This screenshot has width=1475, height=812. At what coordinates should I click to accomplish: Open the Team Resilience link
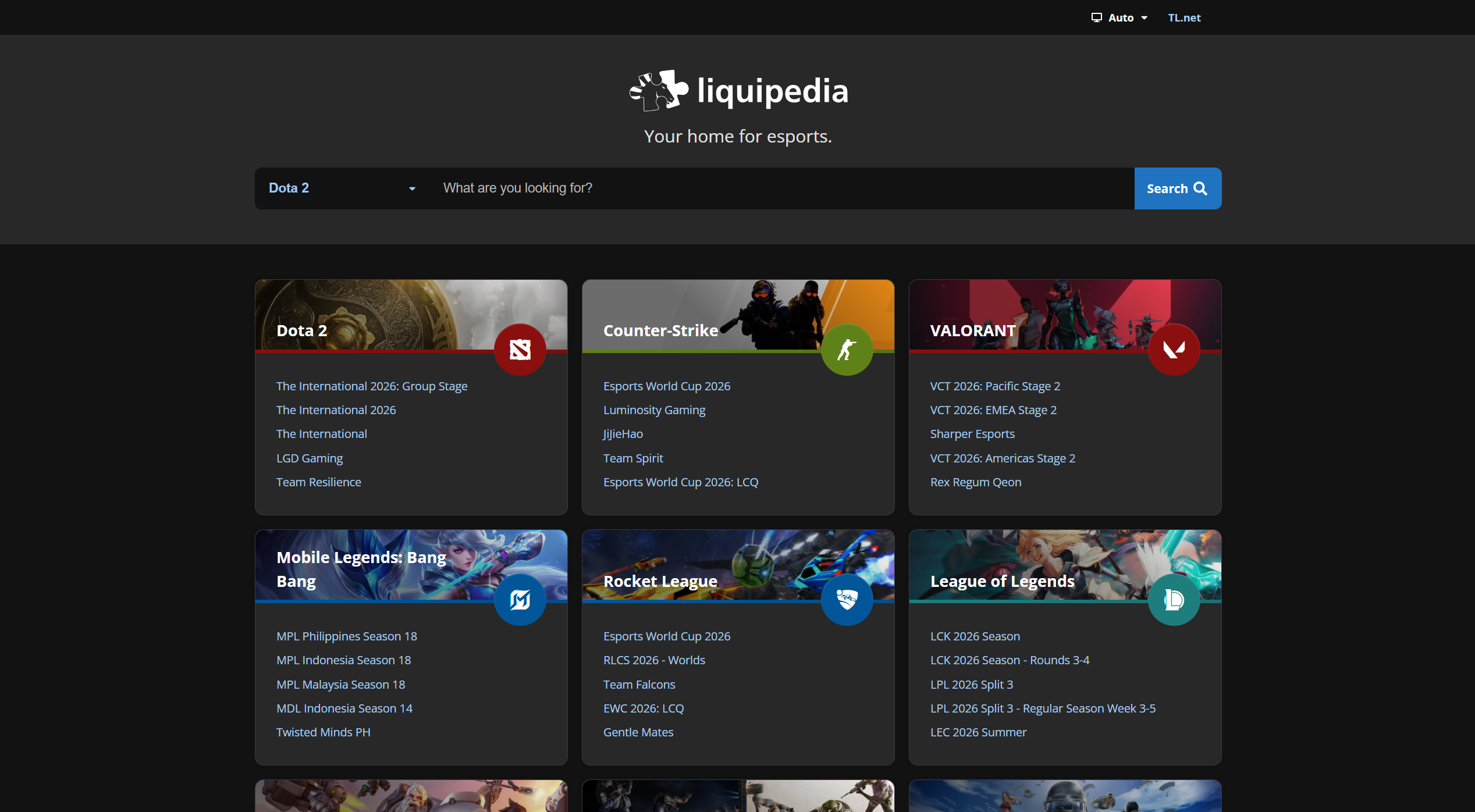point(319,482)
